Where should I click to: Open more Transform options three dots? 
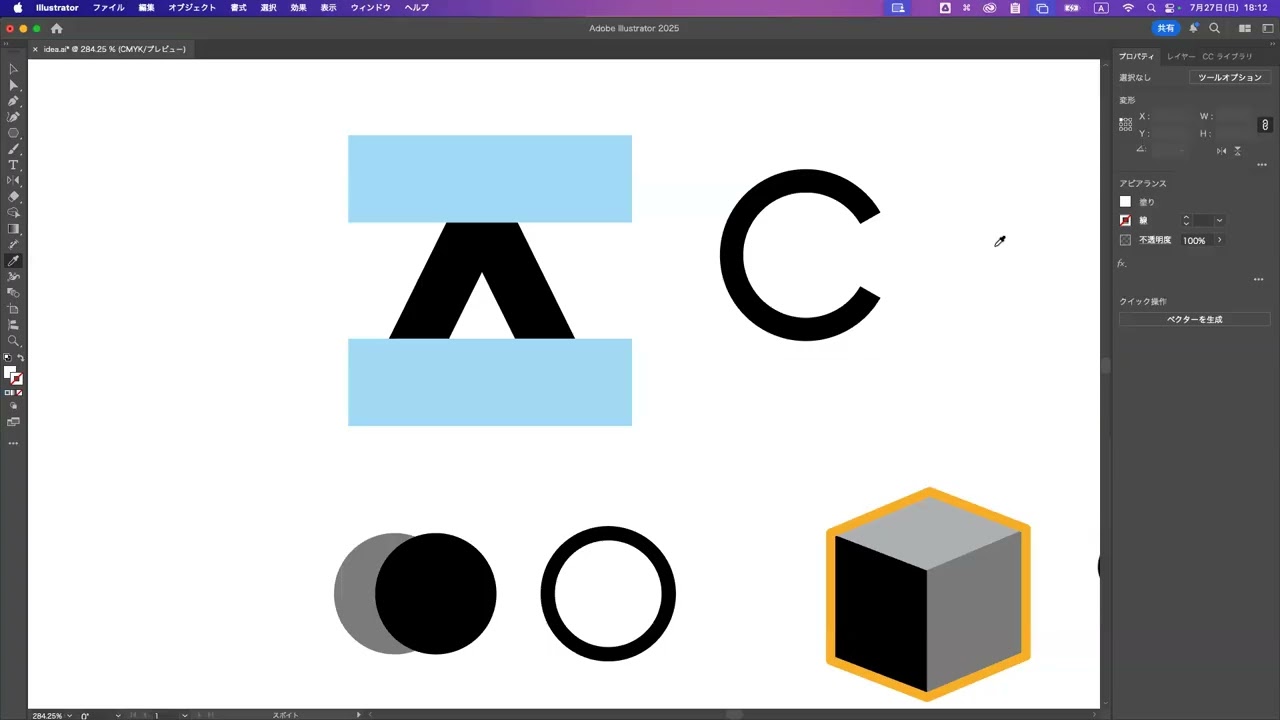[x=1262, y=165]
